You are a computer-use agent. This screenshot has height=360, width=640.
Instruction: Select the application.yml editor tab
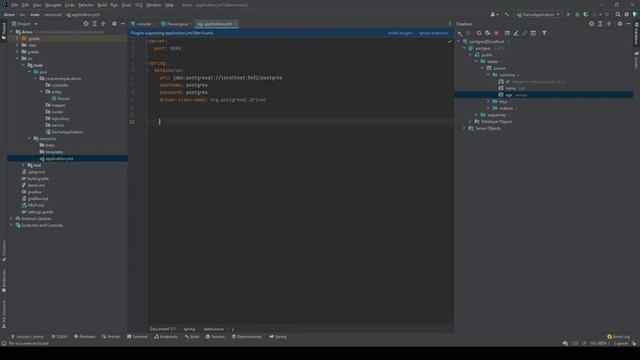click(x=217, y=24)
